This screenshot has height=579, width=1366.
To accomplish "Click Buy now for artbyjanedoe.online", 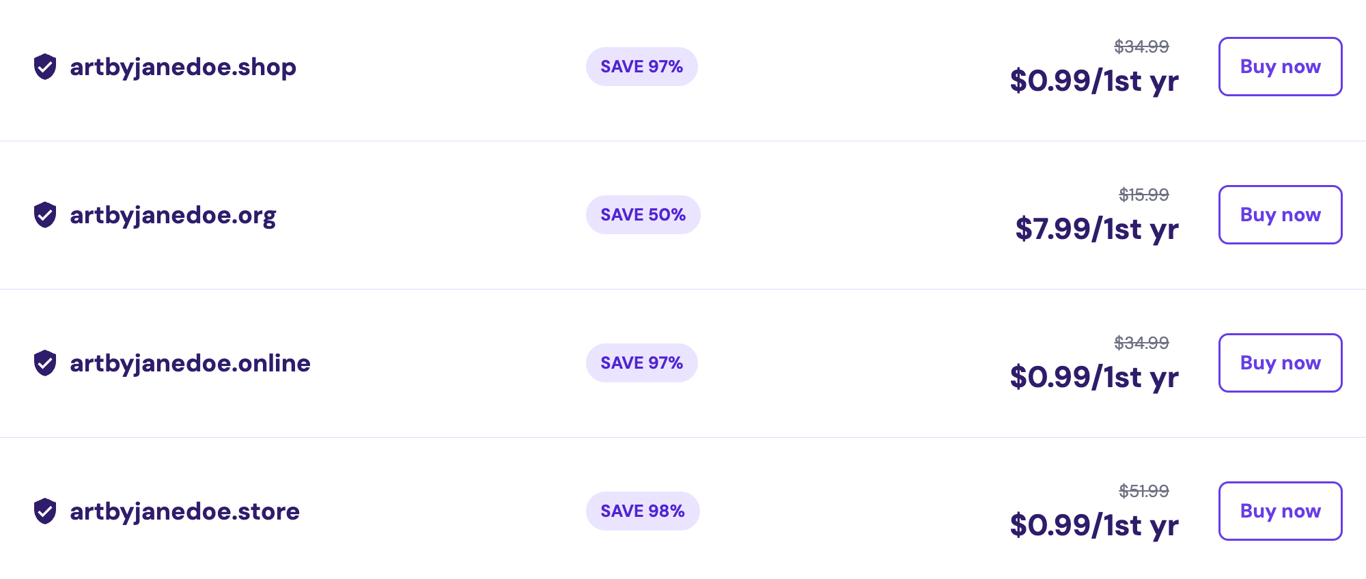I will 1280,362.
